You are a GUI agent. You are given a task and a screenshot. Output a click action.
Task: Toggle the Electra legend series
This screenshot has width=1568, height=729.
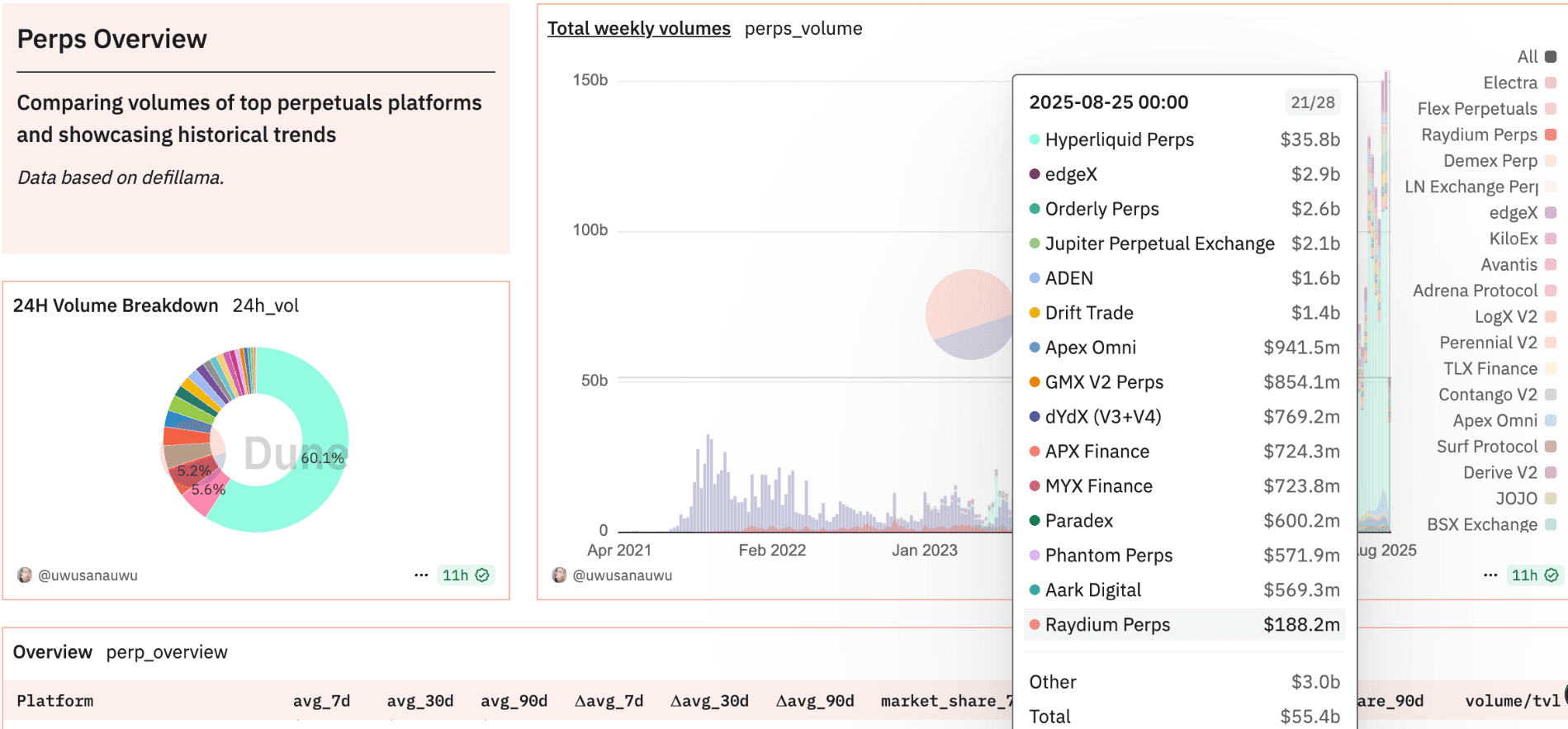tap(1519, 83)
